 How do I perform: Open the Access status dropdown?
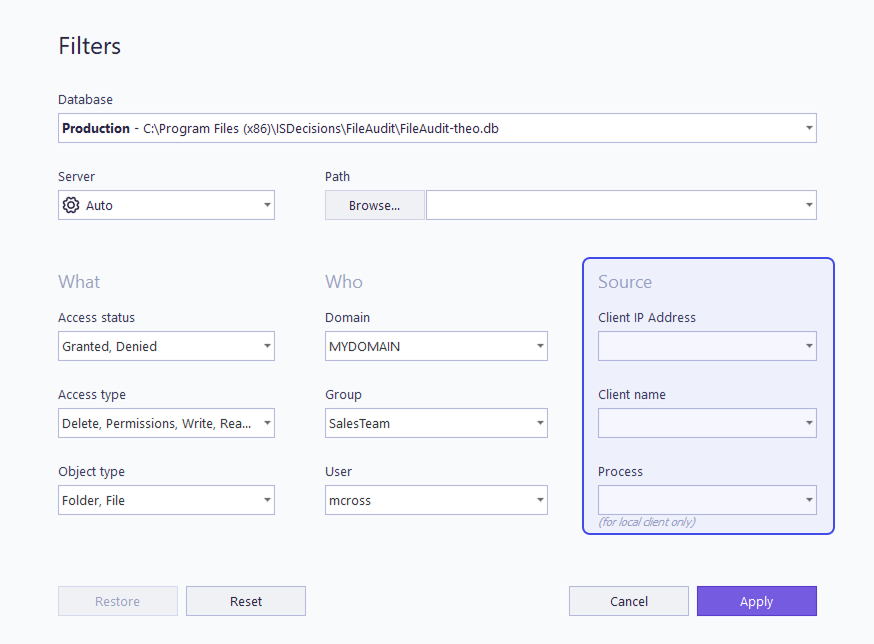click(x=166, y=346)
